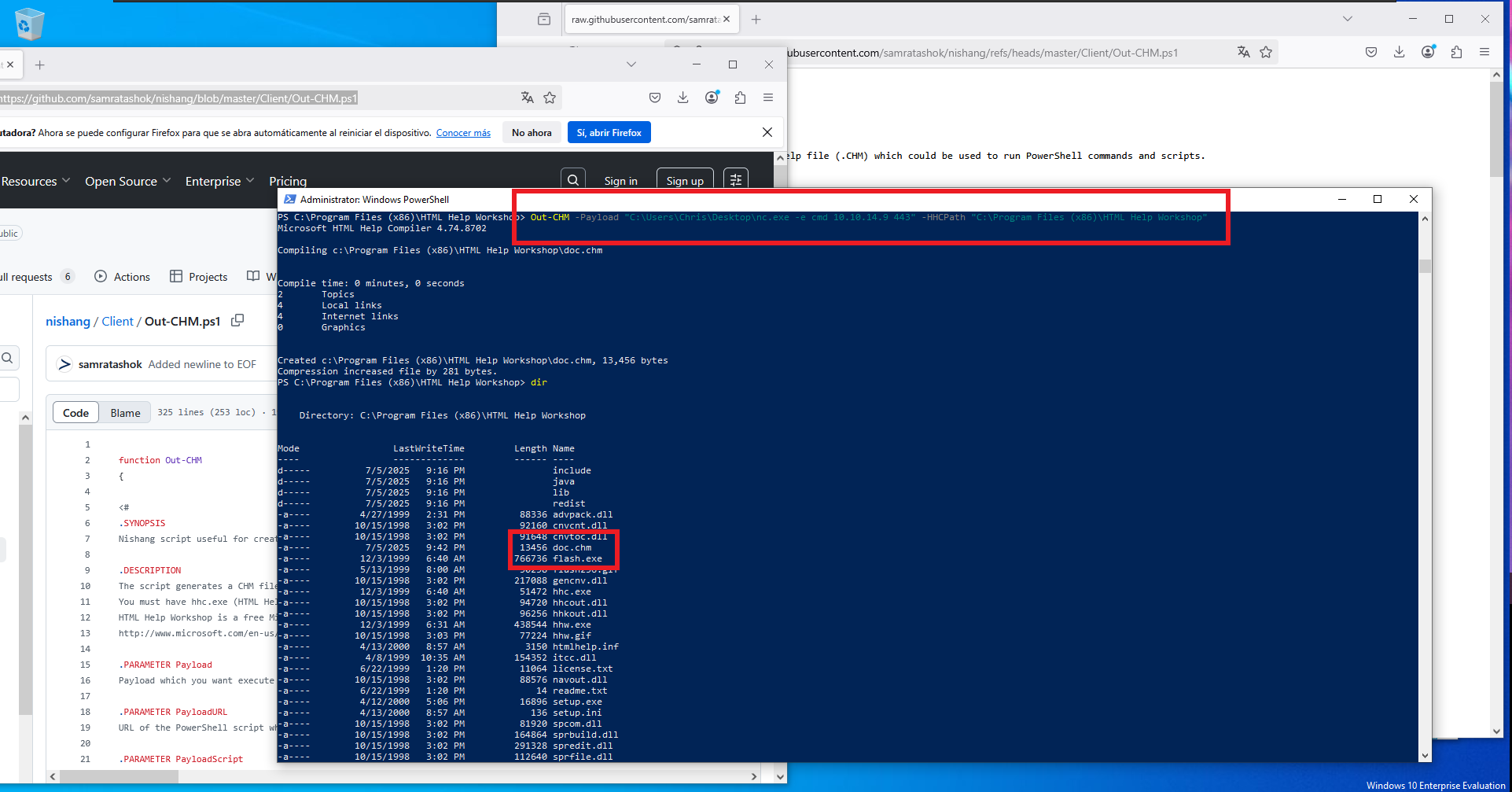Screen dimensions: 1512x792
Task: Follow the 'Conocer más' link
Action: 463,133
